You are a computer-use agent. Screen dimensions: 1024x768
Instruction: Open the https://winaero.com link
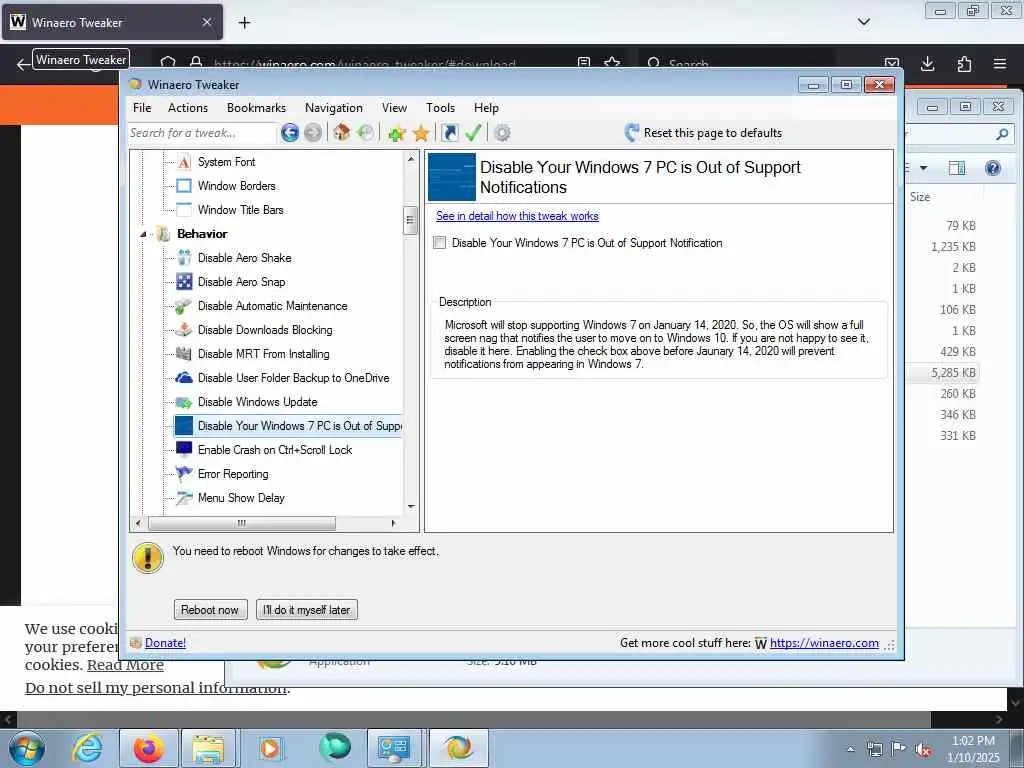pyautogui.click(x=824, y=643)
